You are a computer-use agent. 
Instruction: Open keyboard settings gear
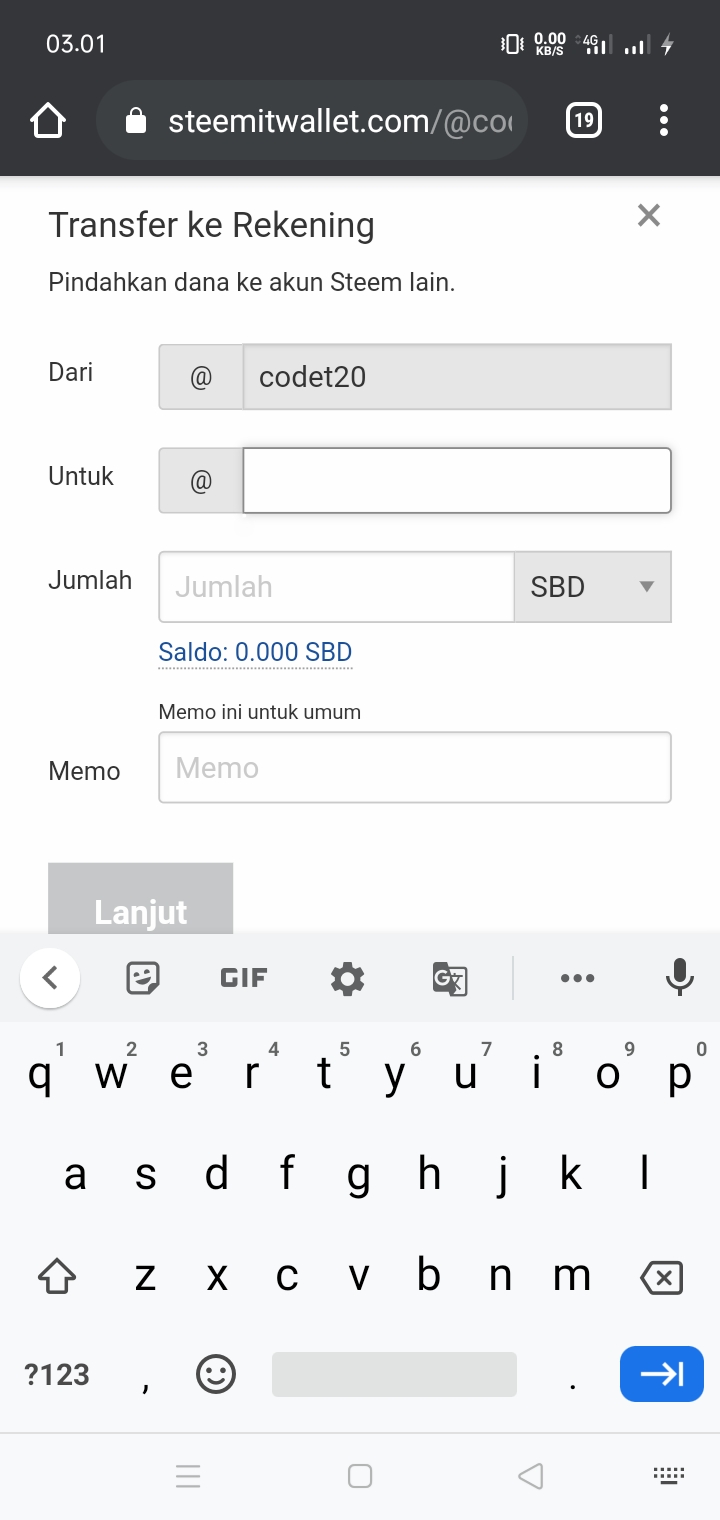(x=347, y=978)
